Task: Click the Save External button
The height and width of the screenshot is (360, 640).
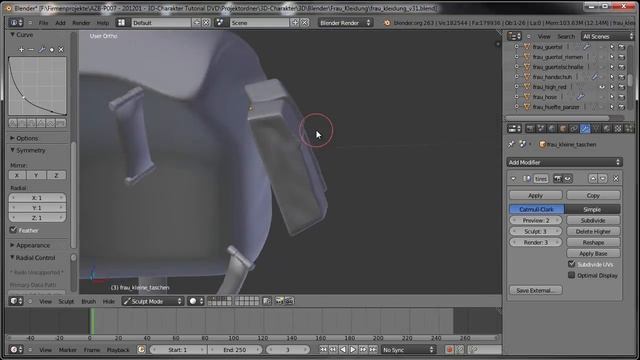Action: (x=536, y=290)
